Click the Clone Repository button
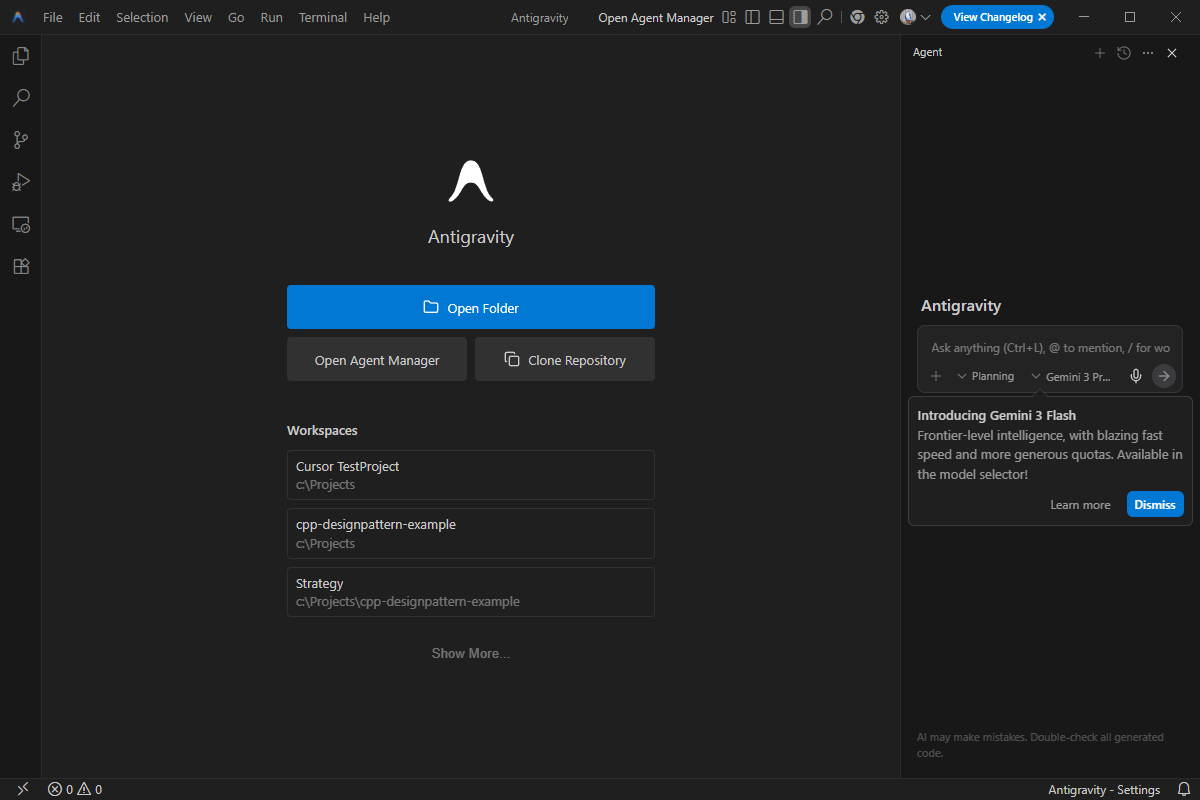1200x800 pixels. [565, 359]
